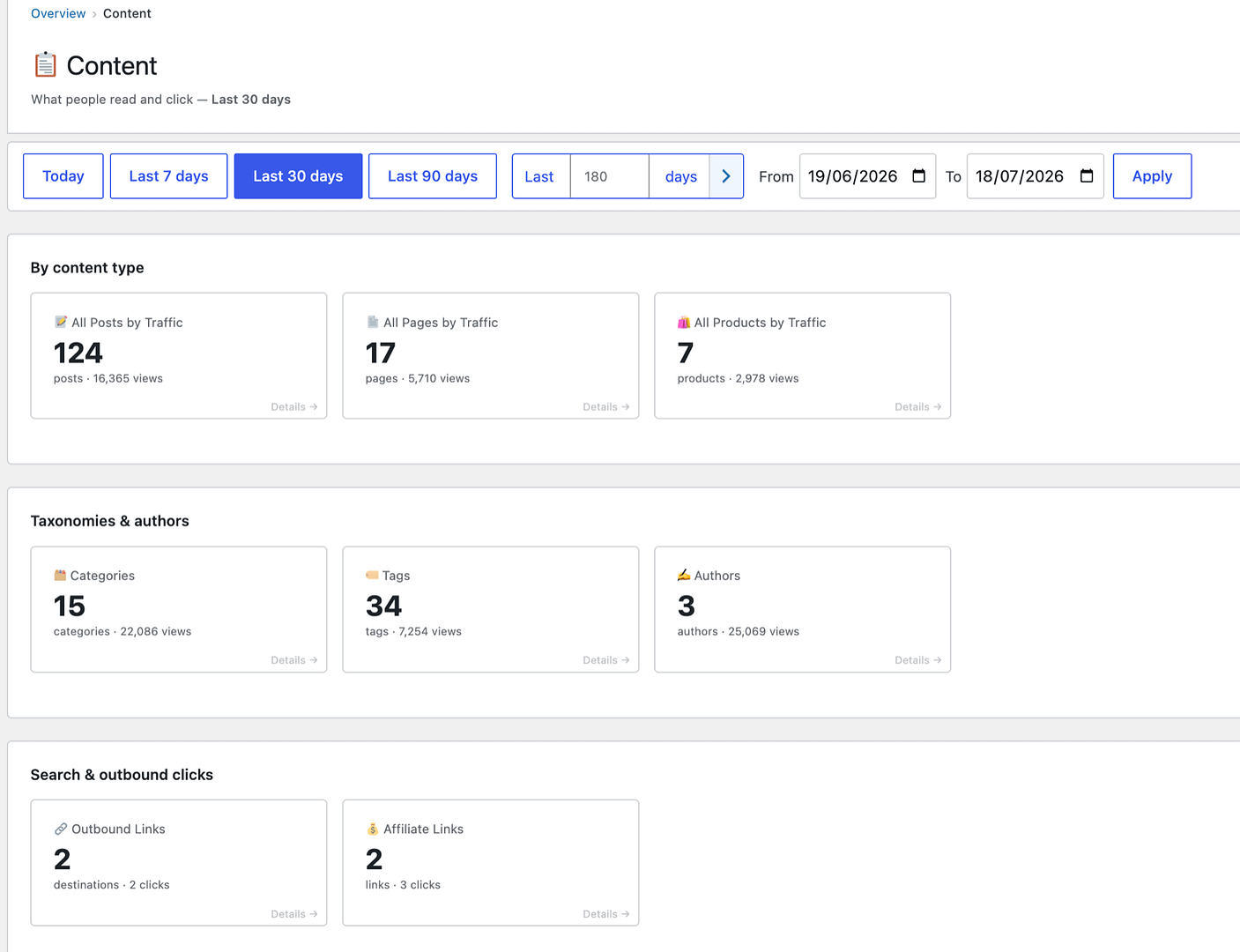Image resolution: width=1240 pixels, height=952 pixels.
Task: Switch to the Last 90 days range
Action: [x=433, y=176]
